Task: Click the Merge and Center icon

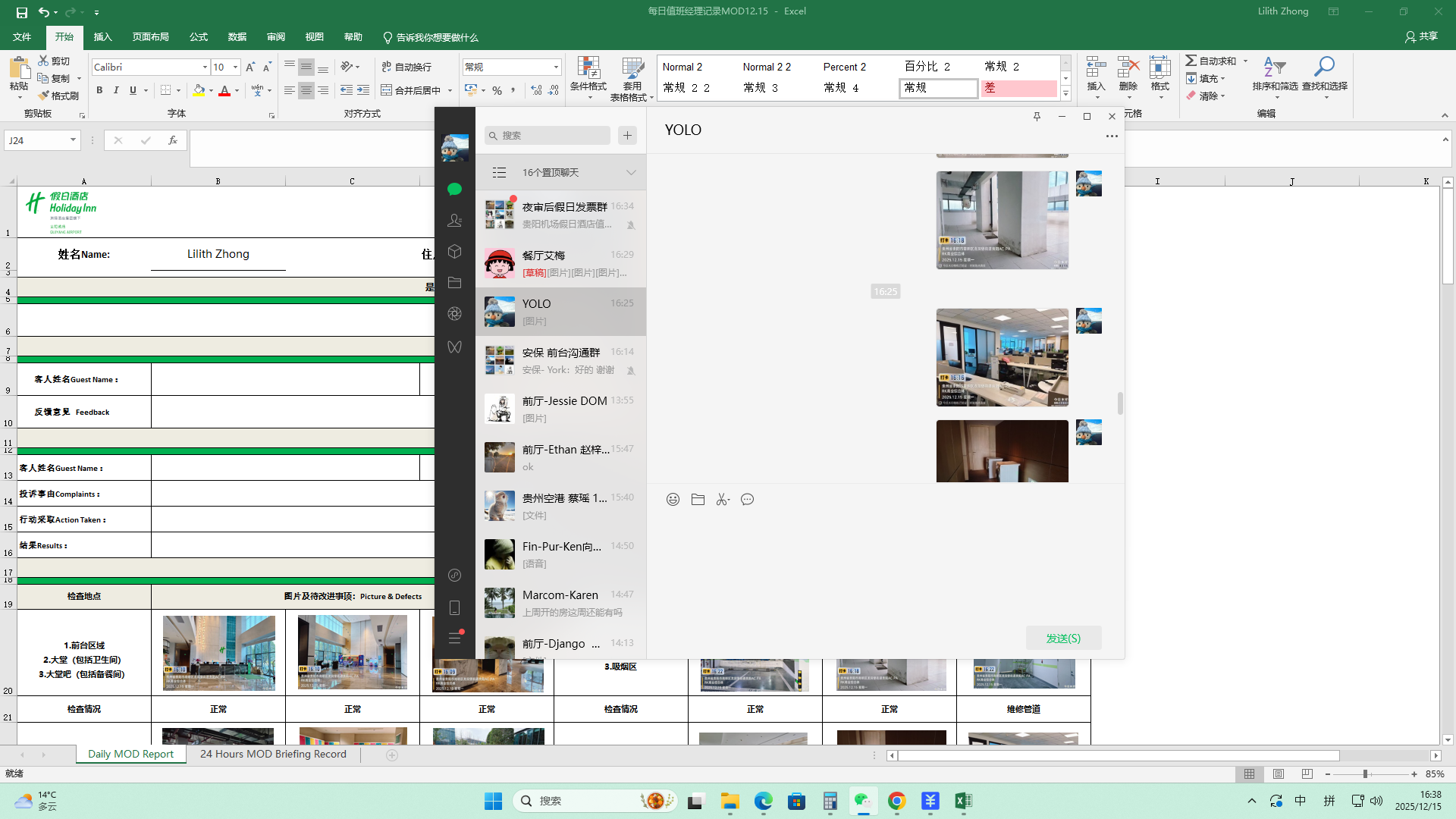Action: click(410, 90)
